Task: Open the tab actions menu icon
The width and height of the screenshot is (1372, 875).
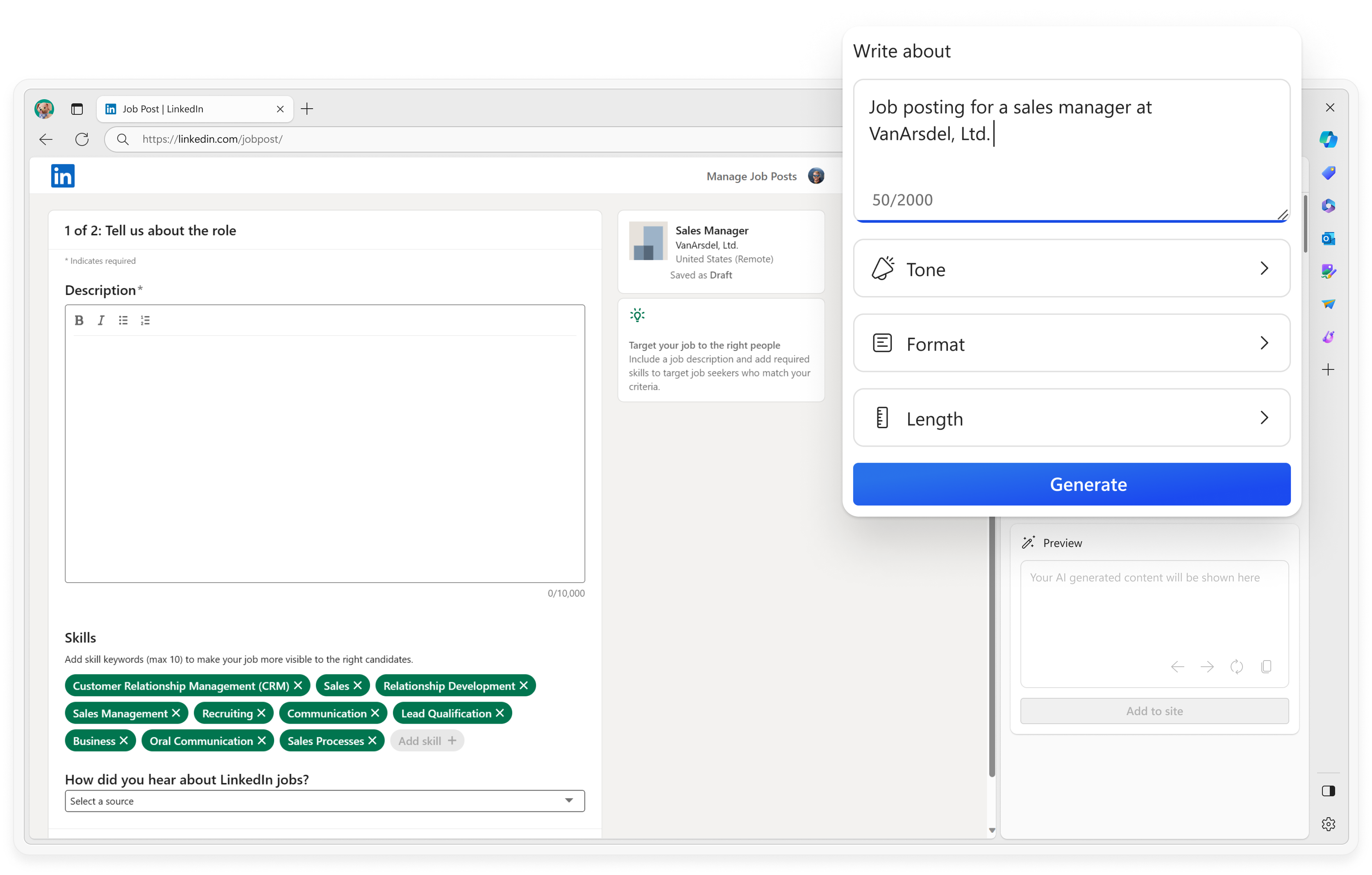Action: pos(77,109)
